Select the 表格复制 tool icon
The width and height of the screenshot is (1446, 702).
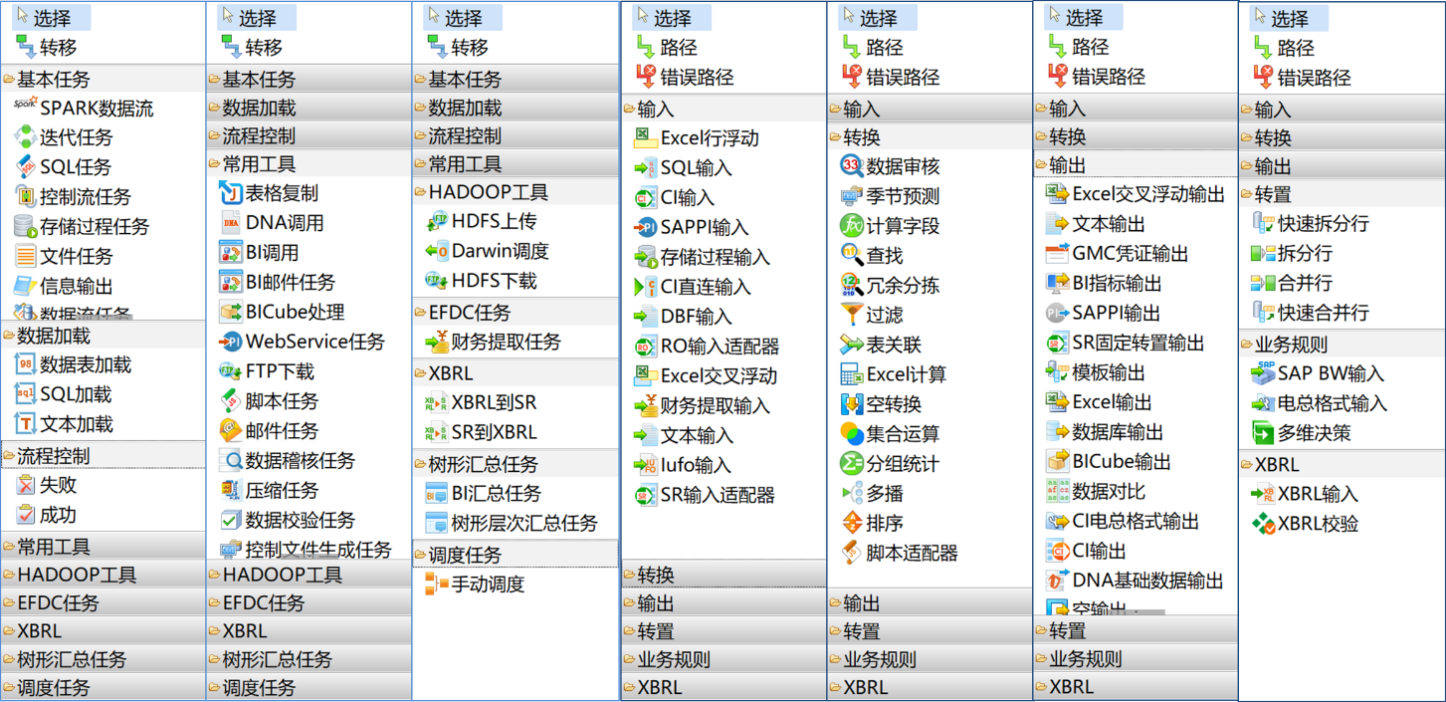point(231,193)
